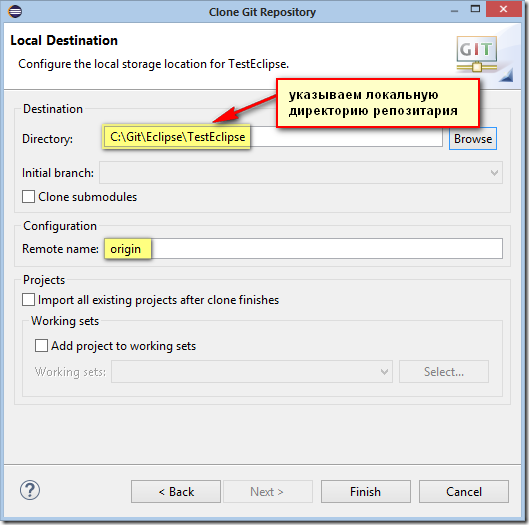Close the Clone Git Repository dialog
This screenshot has height=525, width=529.
tap(503, 9)
